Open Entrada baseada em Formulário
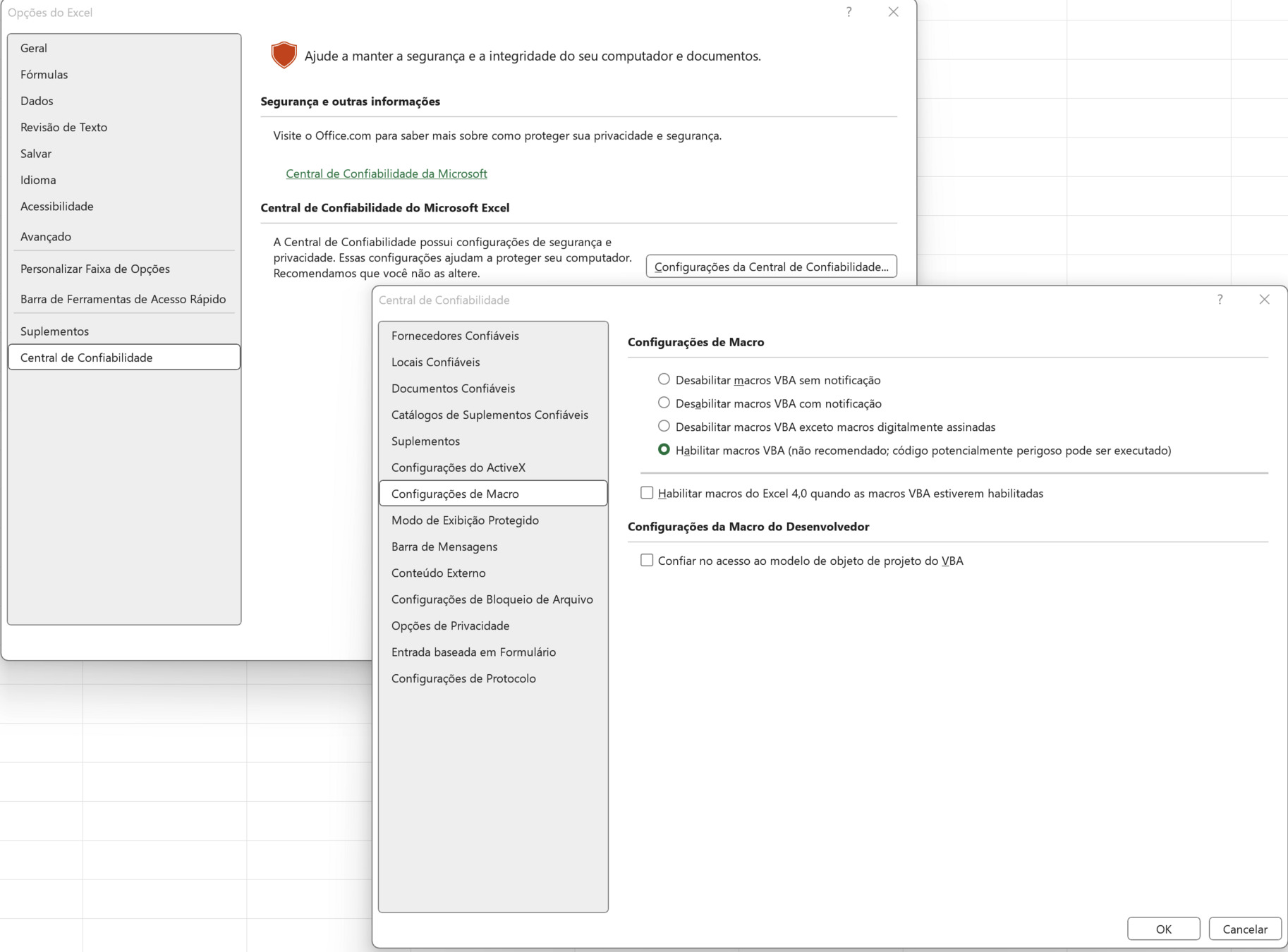 pos(493,652)
